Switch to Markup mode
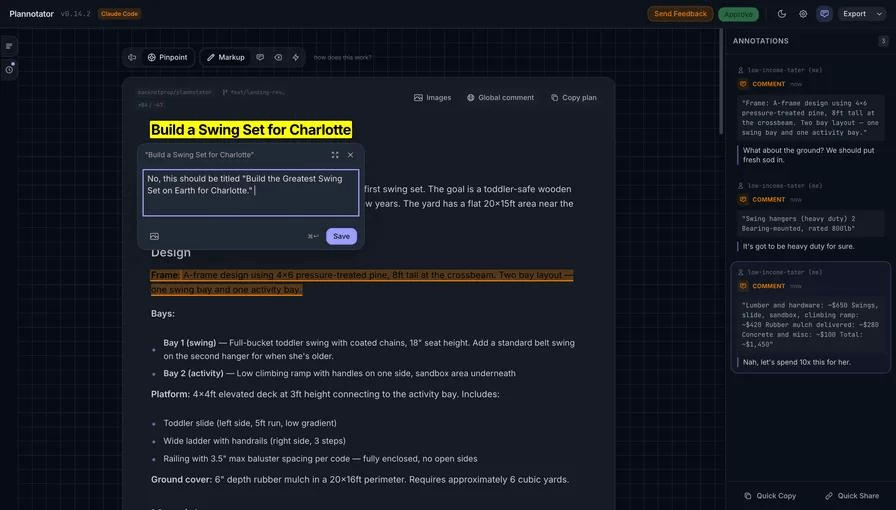This screenshot has height=510, width=896. pos(226,57)
